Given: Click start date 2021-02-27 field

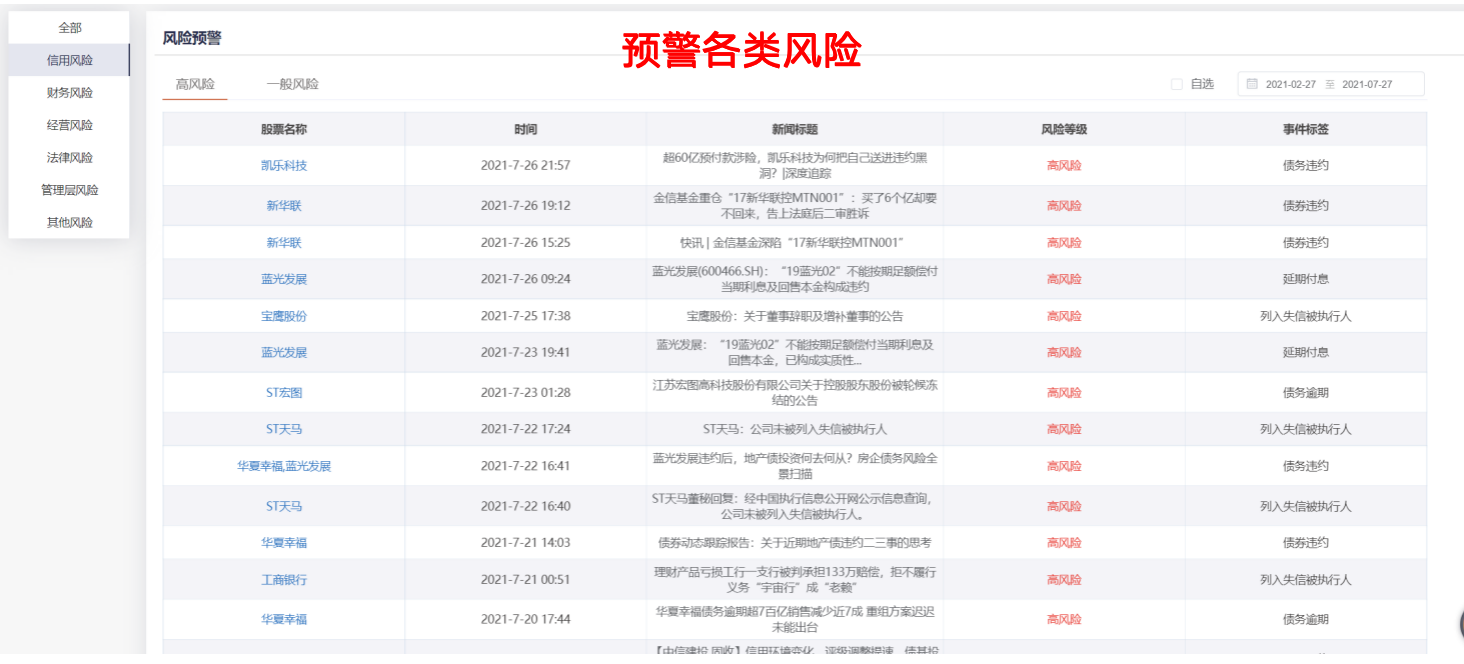Looking at the screenshot, I should click(x=1291, y=84).
